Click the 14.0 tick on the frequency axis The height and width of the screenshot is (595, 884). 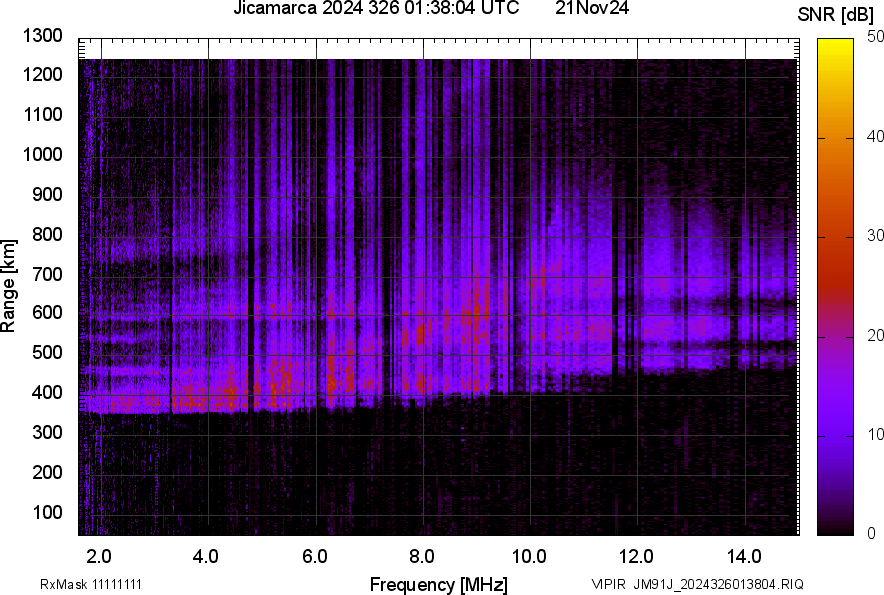click(x=744, y=556)
